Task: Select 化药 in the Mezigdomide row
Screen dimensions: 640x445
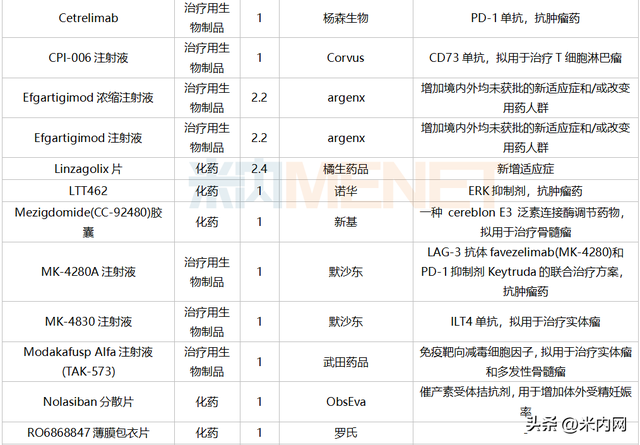Action: click(x=207, y=222)
